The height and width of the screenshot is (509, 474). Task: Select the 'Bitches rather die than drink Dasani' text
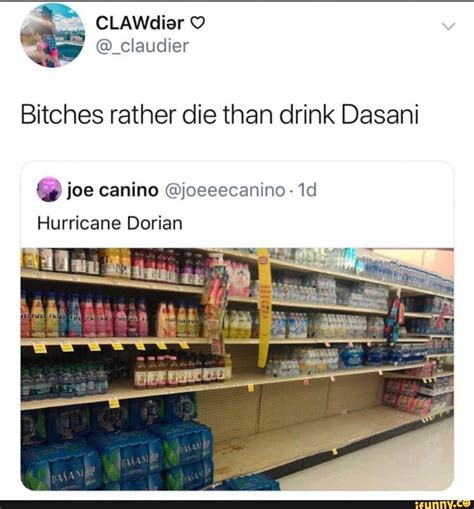pos(220,114)
